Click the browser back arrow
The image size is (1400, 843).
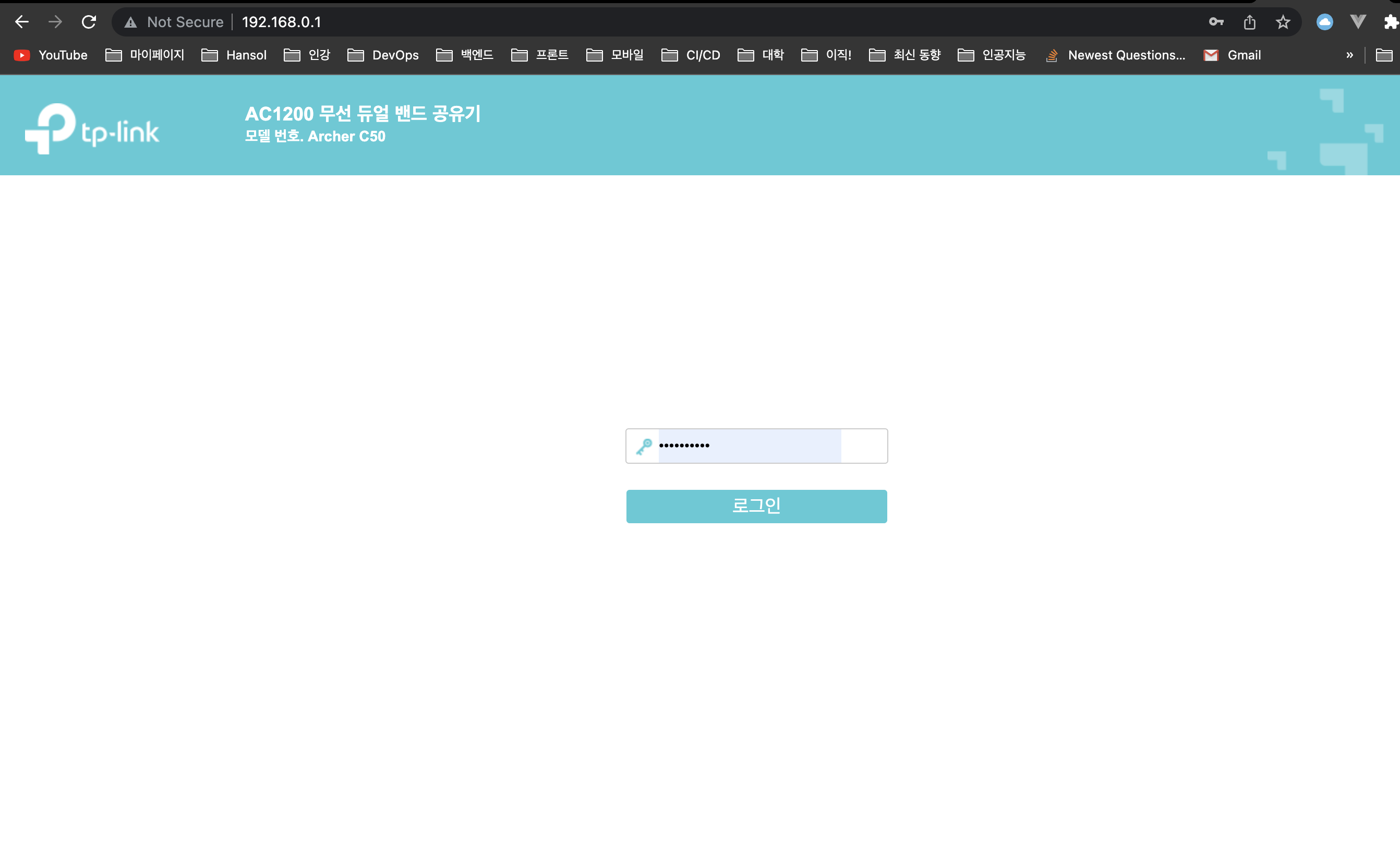pyautogui.click(x=21, y=22)
